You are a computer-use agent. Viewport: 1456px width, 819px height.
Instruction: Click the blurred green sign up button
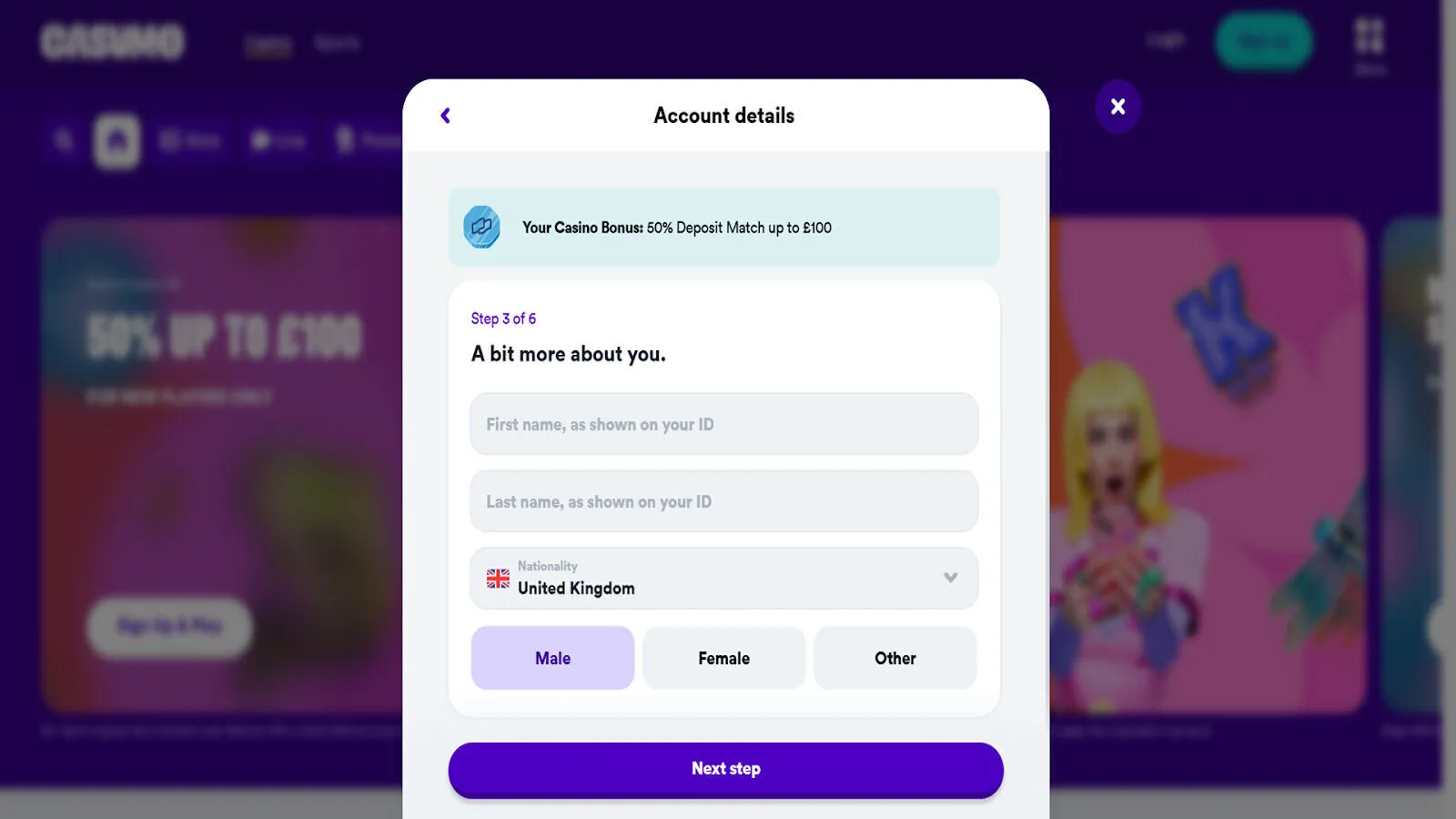tap(1264, 42)
